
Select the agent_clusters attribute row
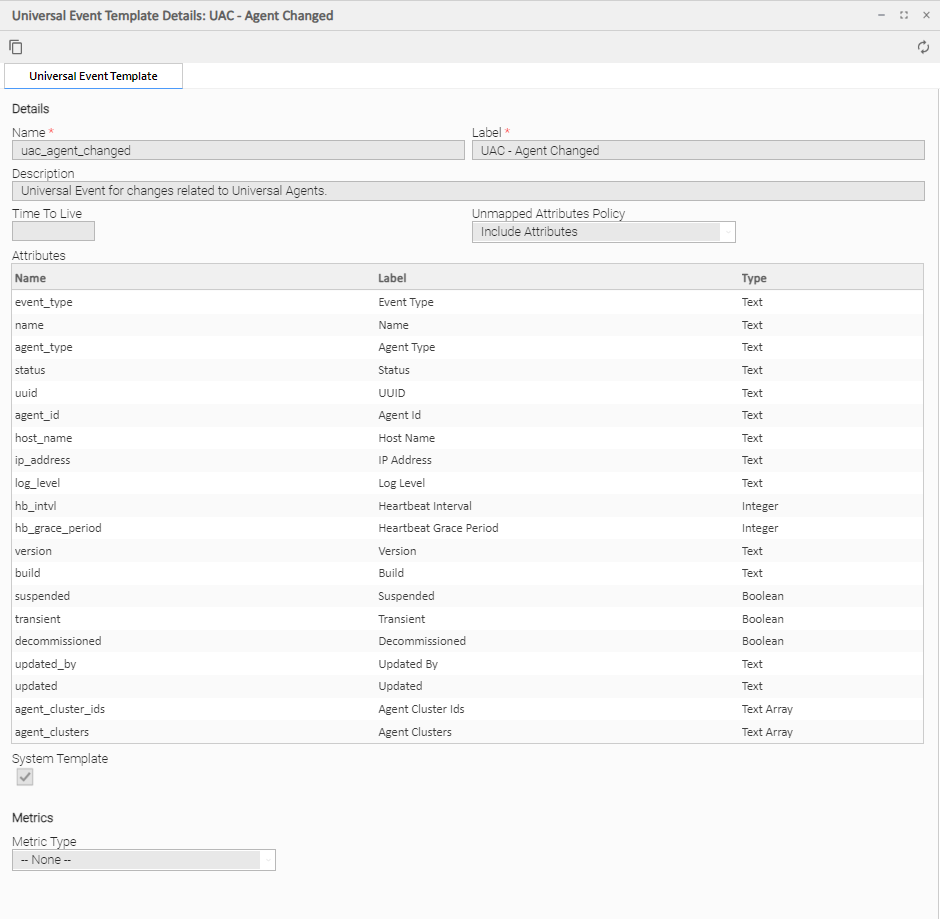[52, 732]
